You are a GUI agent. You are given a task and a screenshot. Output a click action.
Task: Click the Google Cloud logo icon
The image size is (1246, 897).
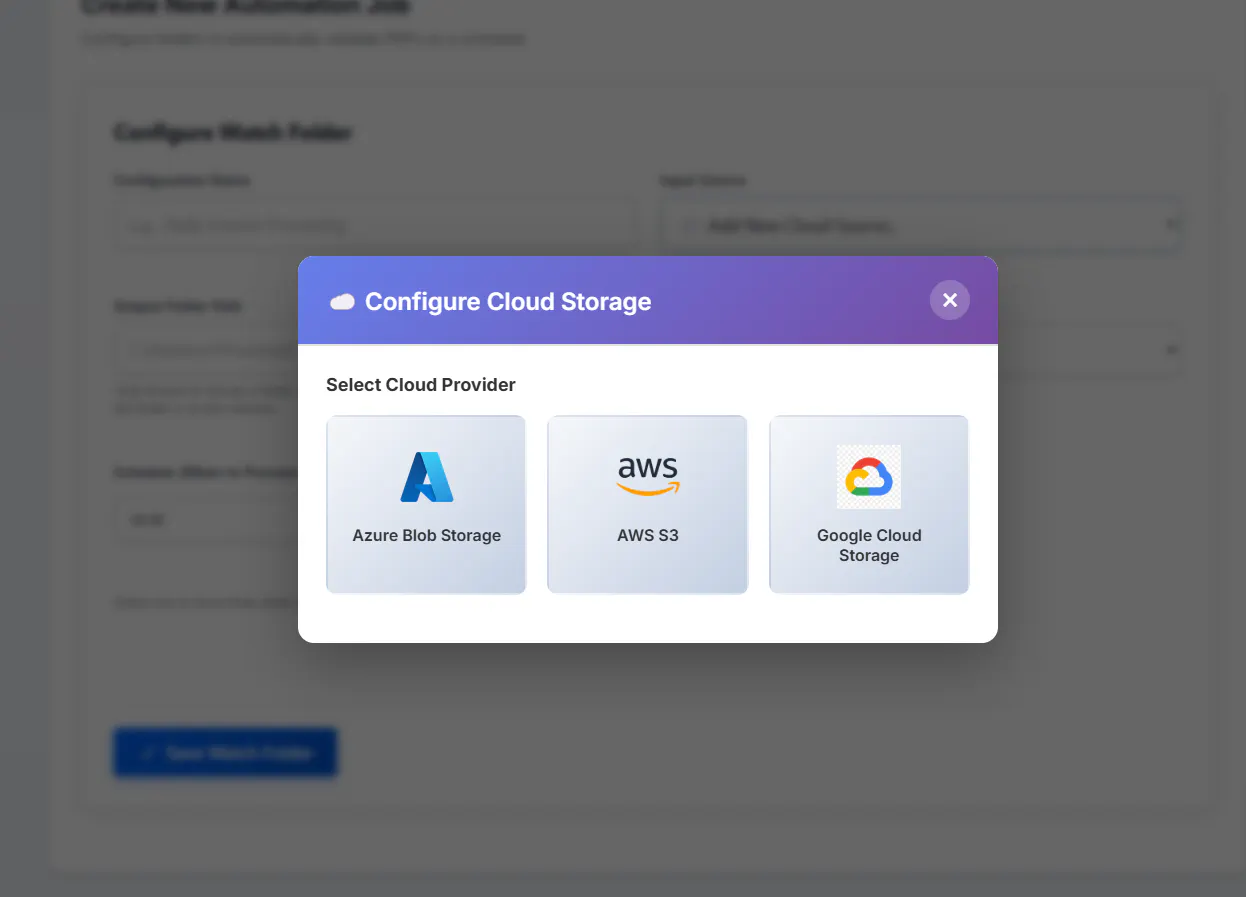[x=869, y=477]
